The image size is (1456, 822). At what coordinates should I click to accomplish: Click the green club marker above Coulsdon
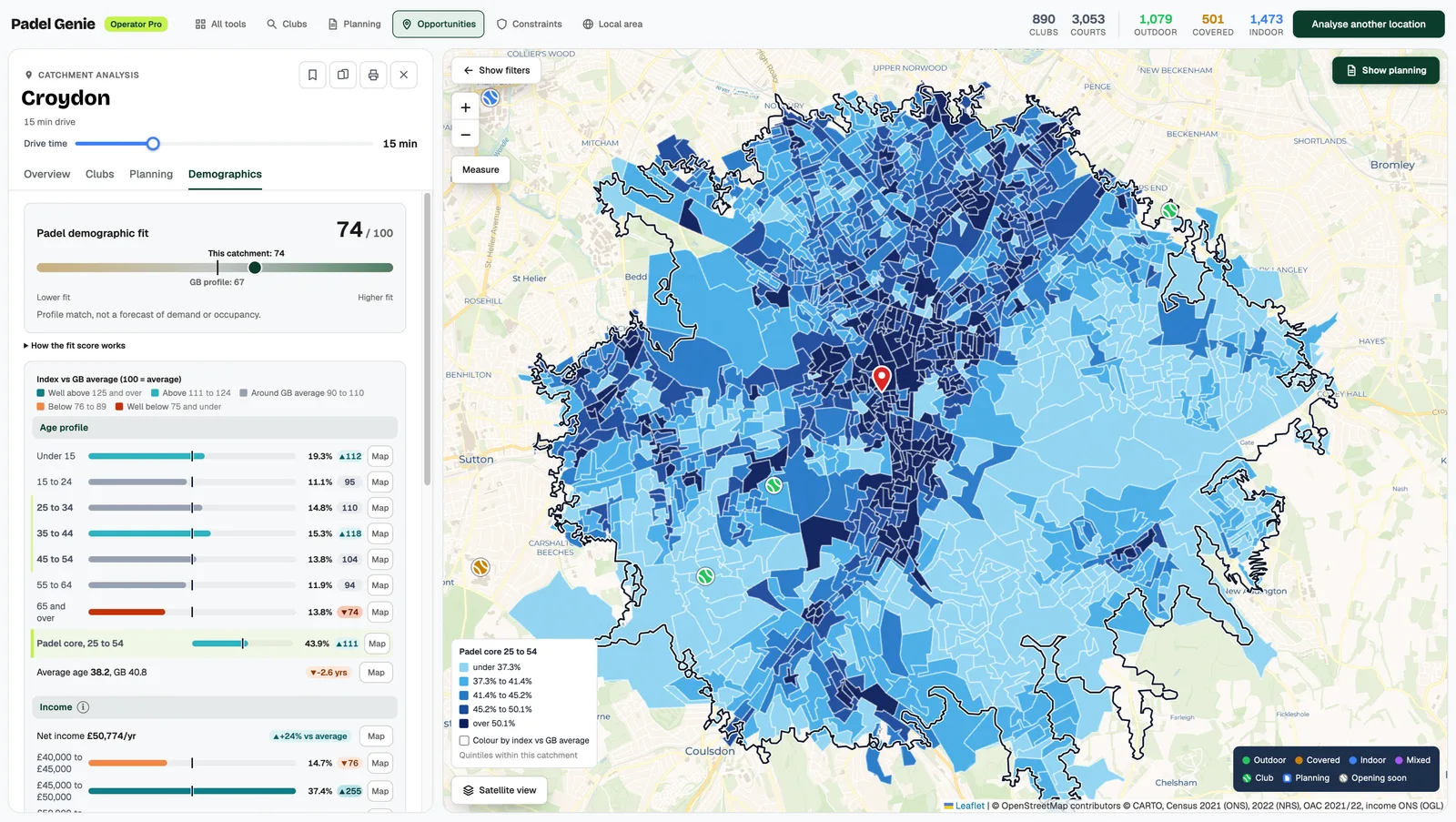(705, 576)
